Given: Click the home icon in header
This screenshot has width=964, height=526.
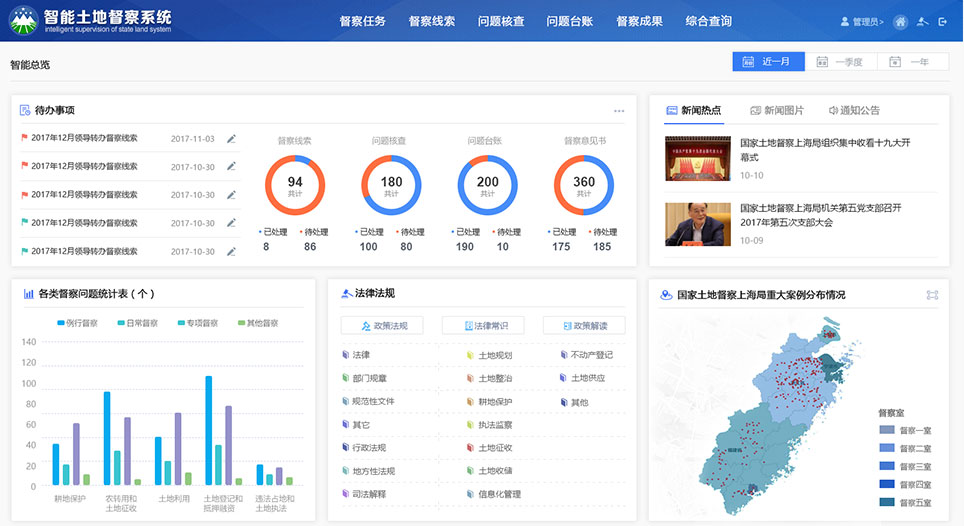Looking at the screenshot, I should [901, 21].
